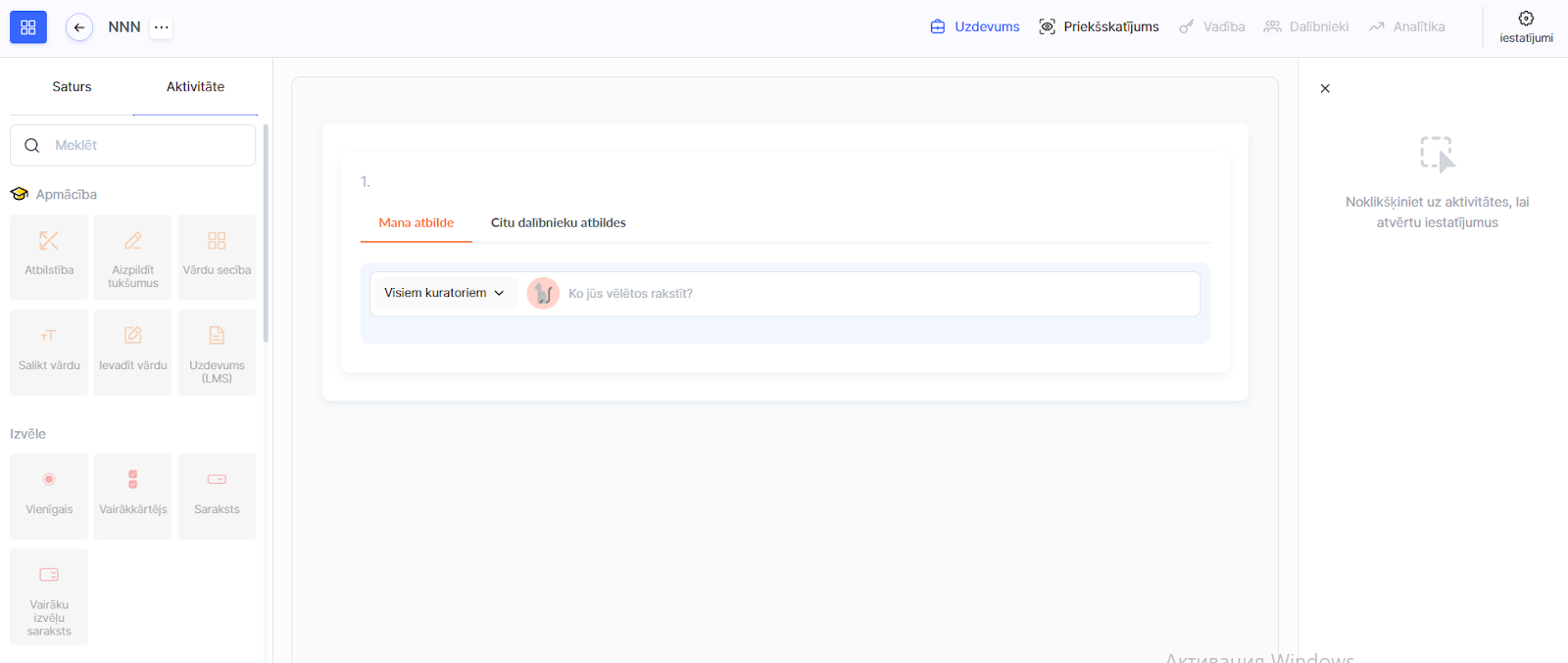The width and height of the screenshot is (1568, 663).
Task: Select the Mana atbilde tab
Action: click(x=416, y=223)
